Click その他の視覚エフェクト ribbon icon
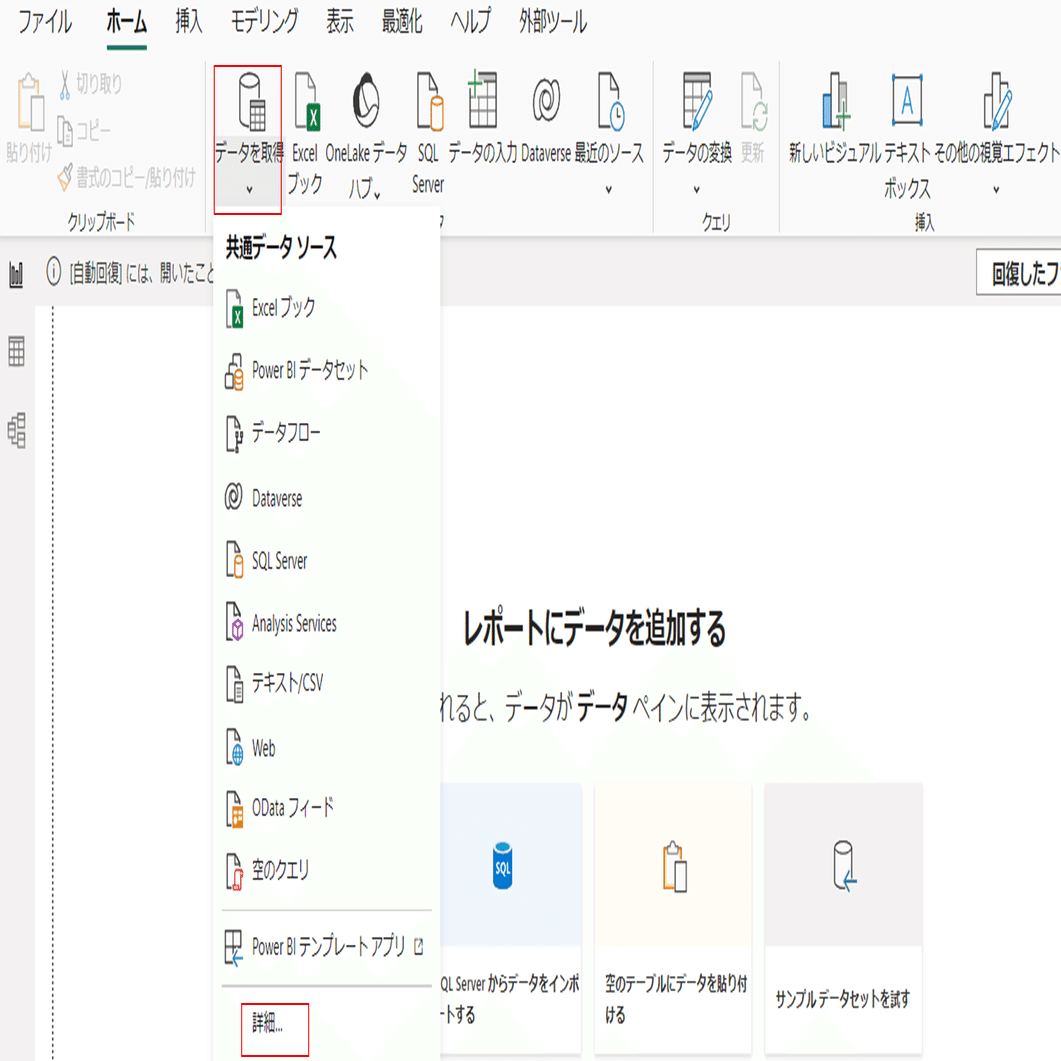The width and height of the screenshot is (1061, 1061). (x=997, y=101)
